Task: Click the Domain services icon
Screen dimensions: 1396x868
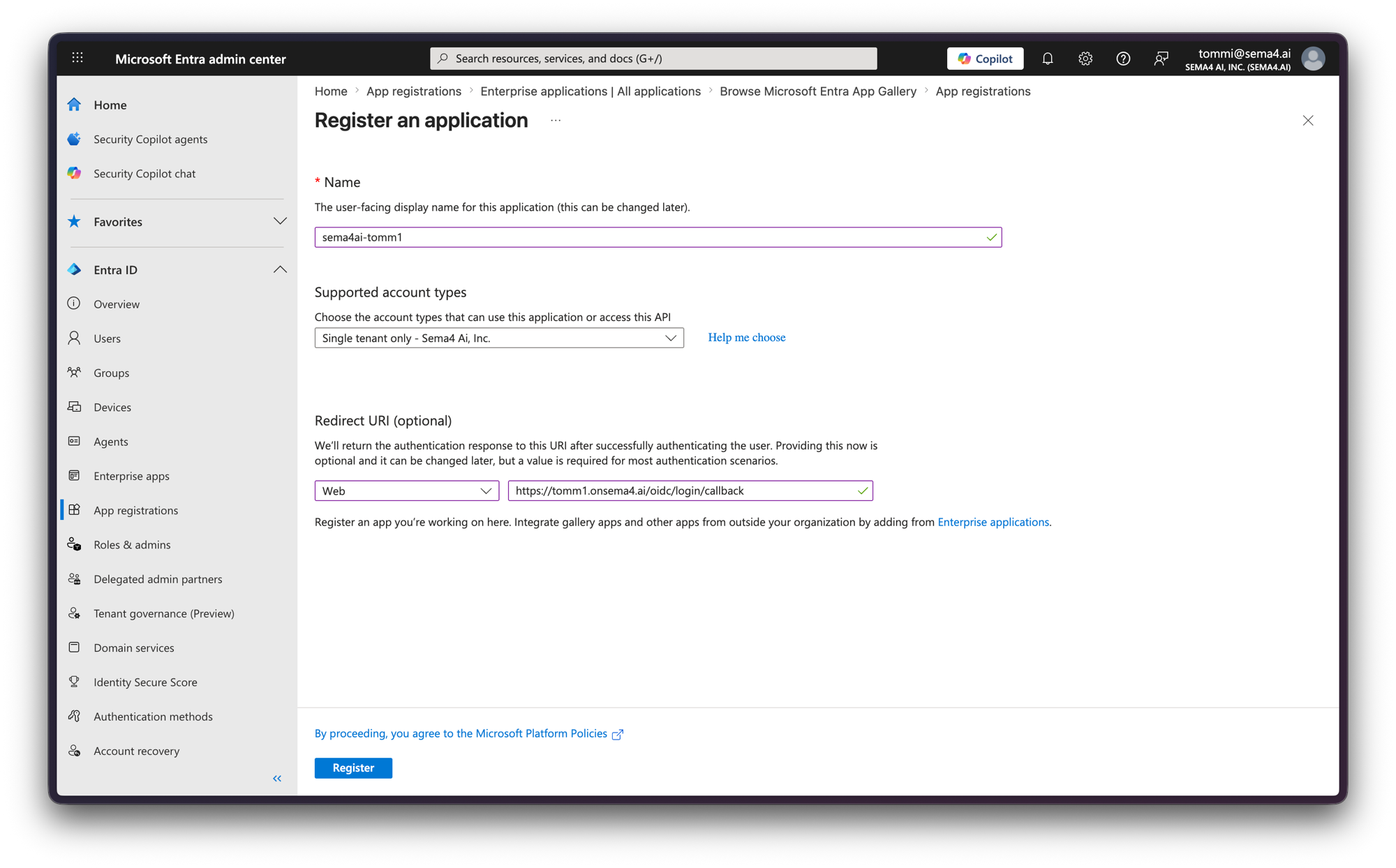Action: (x=74, y=647)
